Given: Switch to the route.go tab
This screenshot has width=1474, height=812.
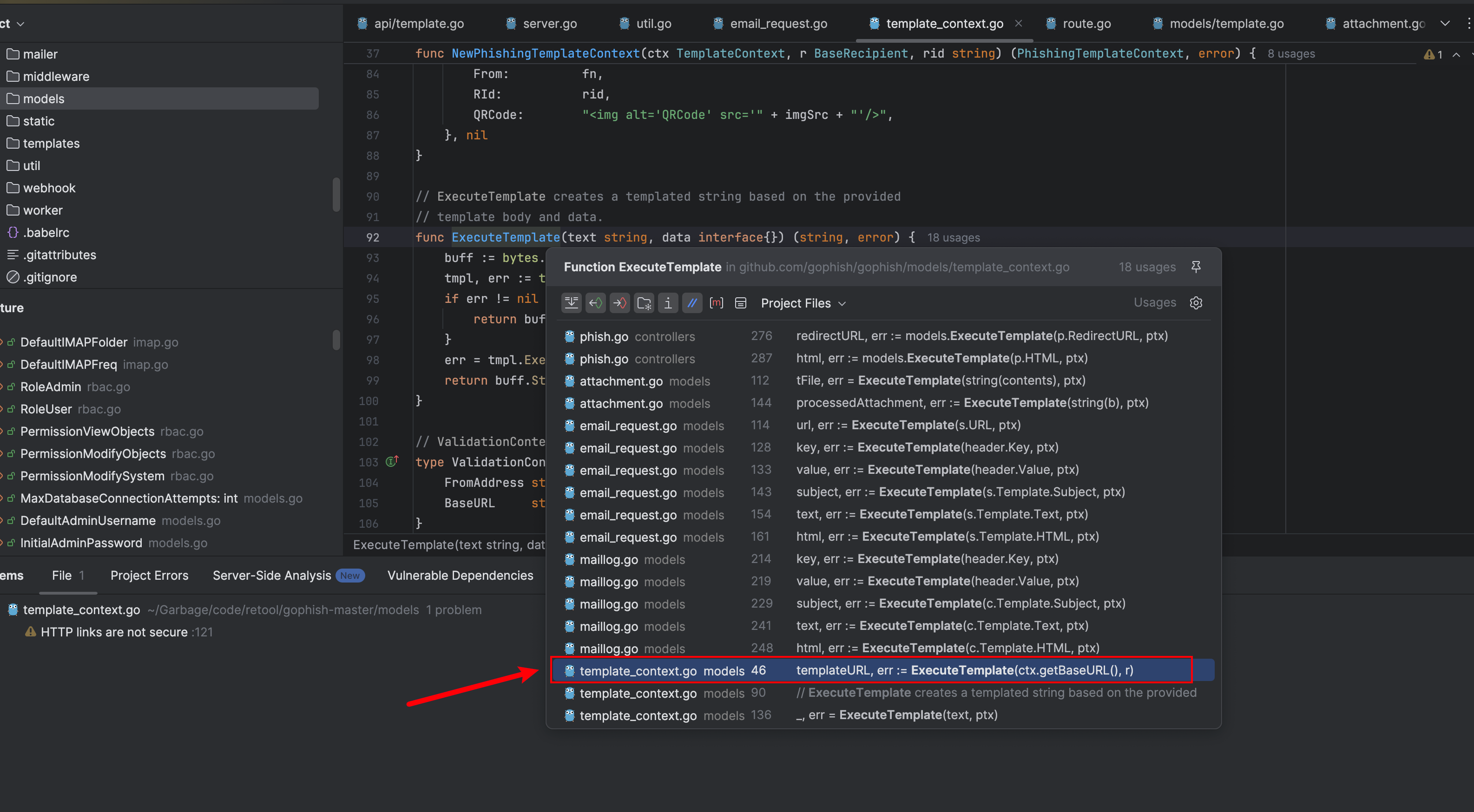Looking at the screenshot, I should pyautogui.click(x=1079, y=23).
